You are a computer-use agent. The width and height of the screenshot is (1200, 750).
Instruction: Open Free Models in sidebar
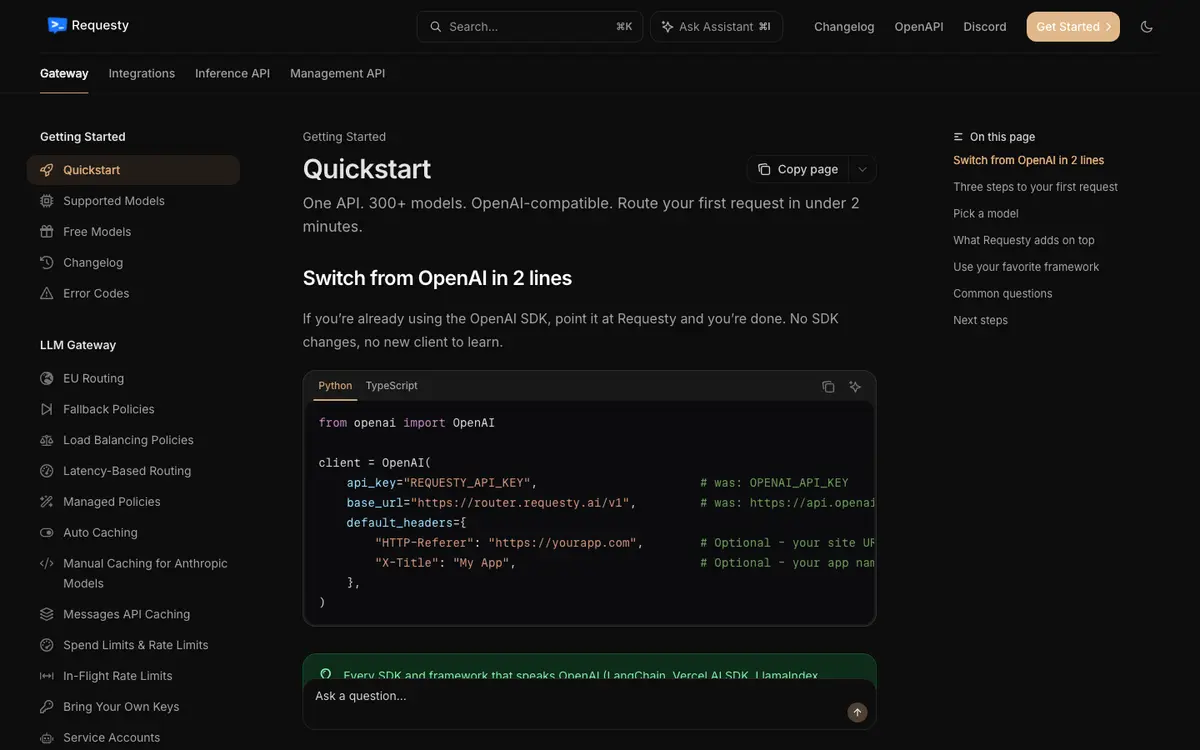click(x=133, y=232)
